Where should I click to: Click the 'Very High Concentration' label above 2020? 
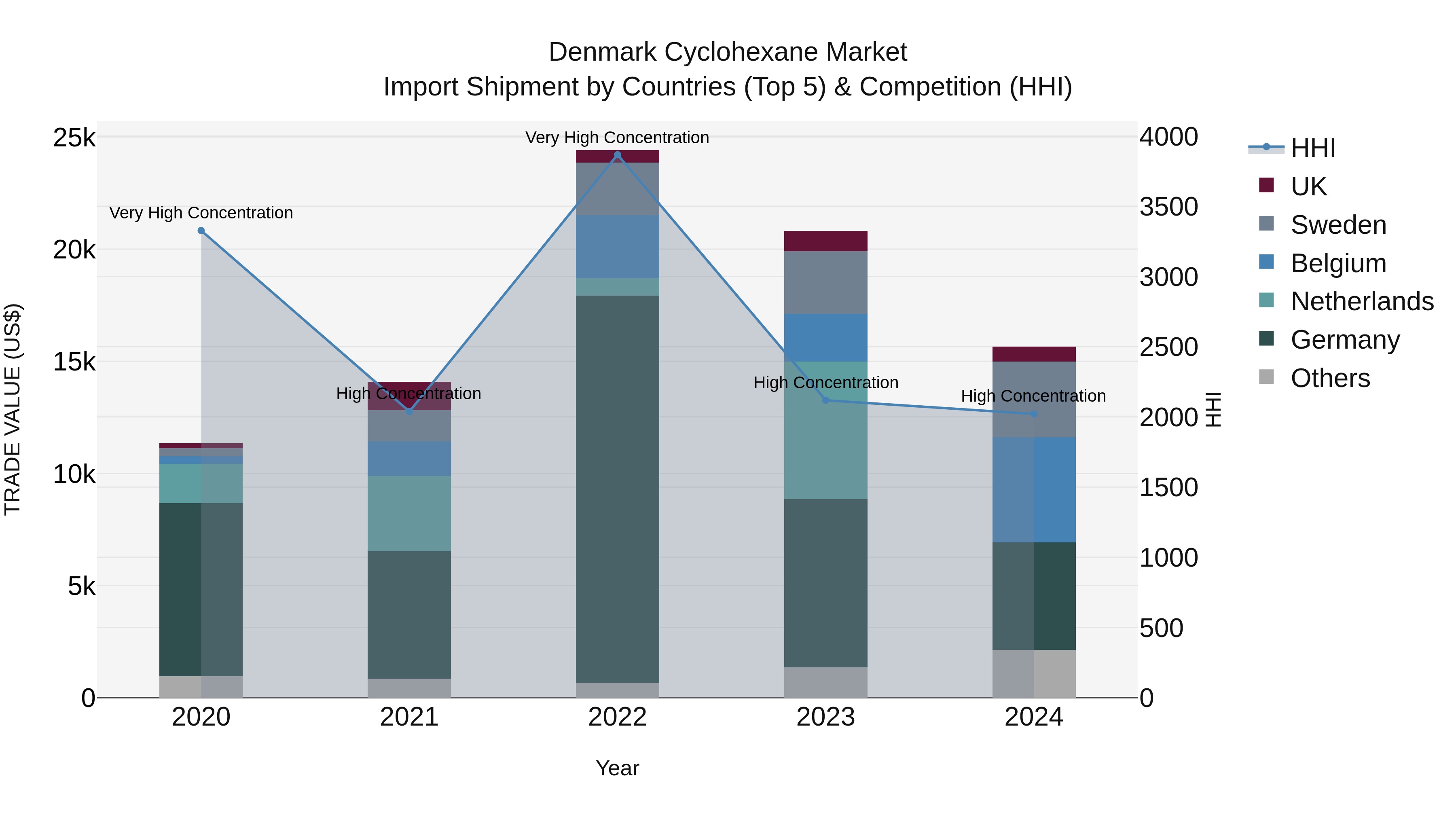201,212
